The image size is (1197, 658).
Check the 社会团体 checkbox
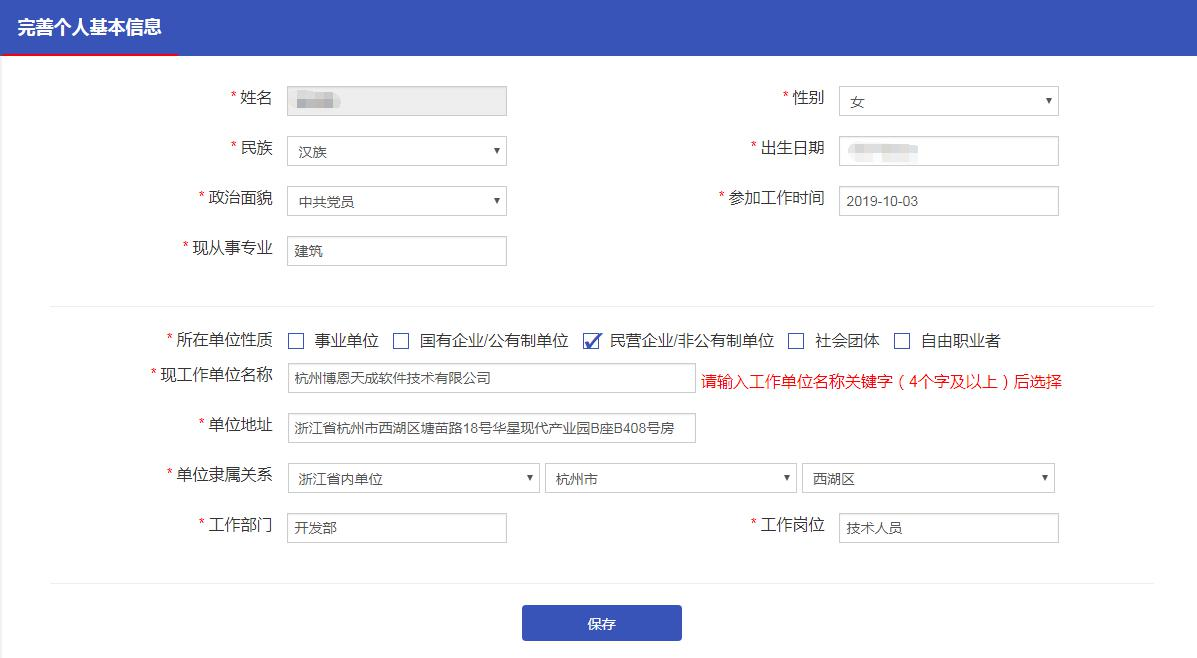click(795, 340)
